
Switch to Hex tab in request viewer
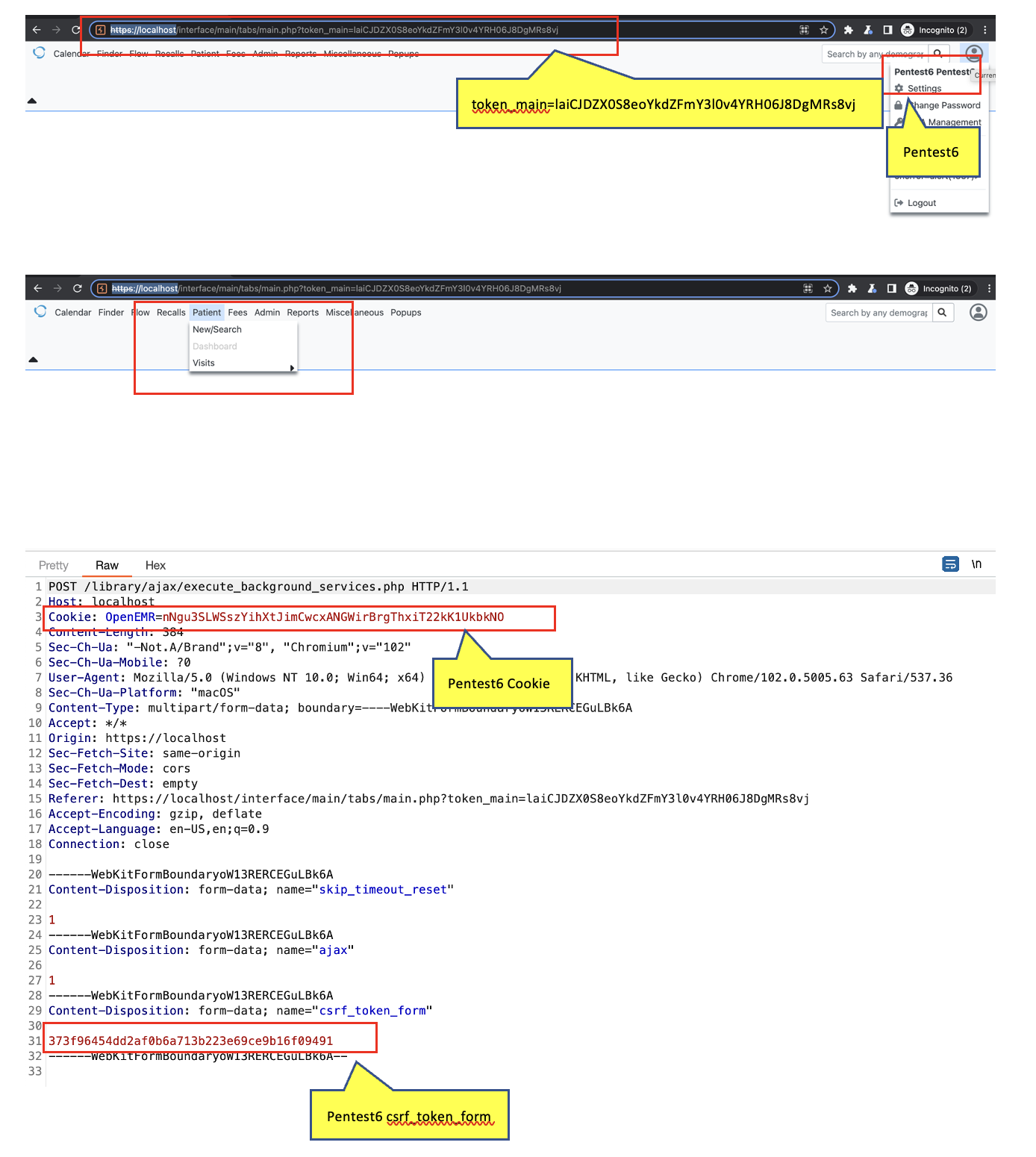[155, 566]
